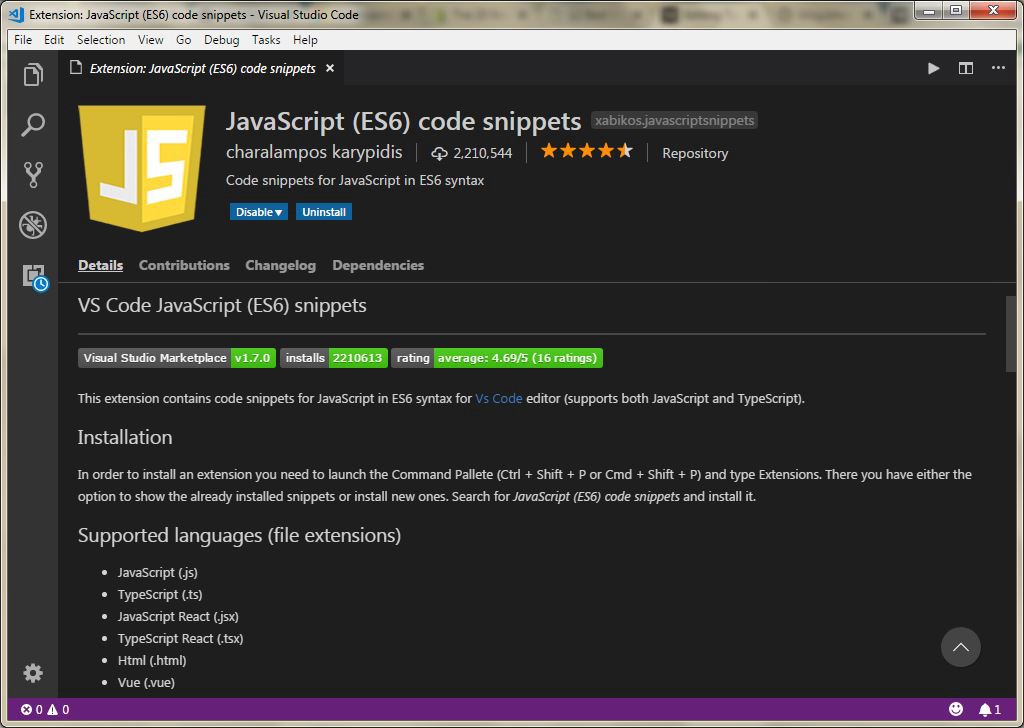Open the Extensions view with pending update

33,277
